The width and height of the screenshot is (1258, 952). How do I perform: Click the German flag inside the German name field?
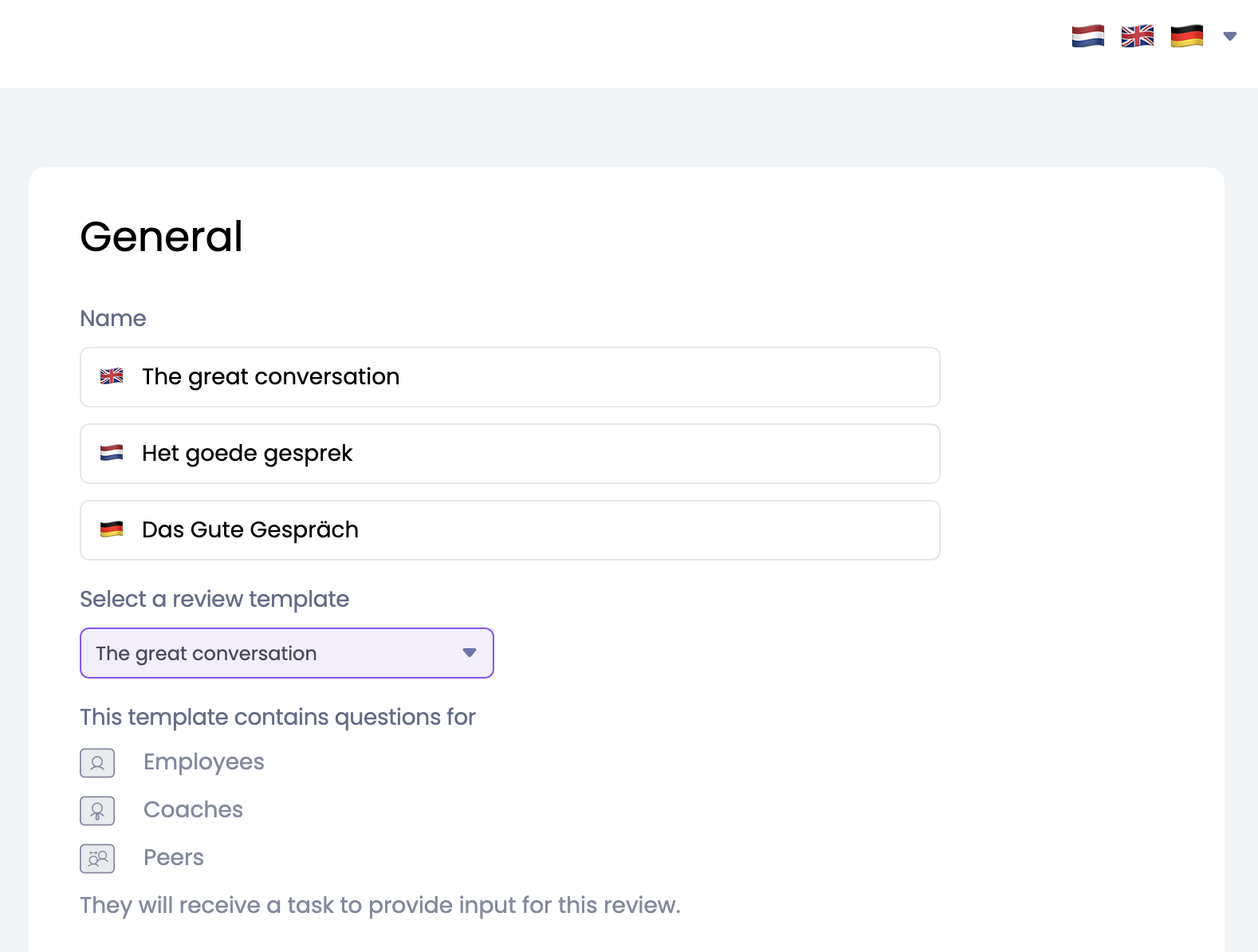[112, 529]
